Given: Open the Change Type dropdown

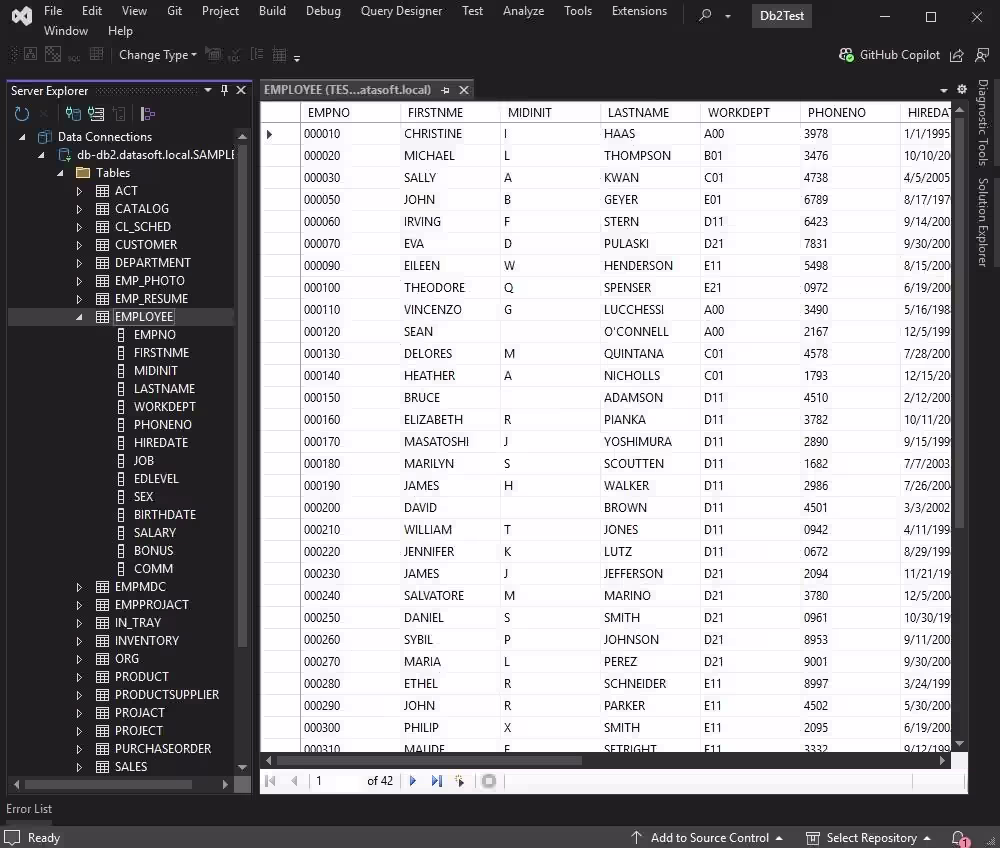Looking at the screenshot, I should pyautogui.click(x=158, y=55).
